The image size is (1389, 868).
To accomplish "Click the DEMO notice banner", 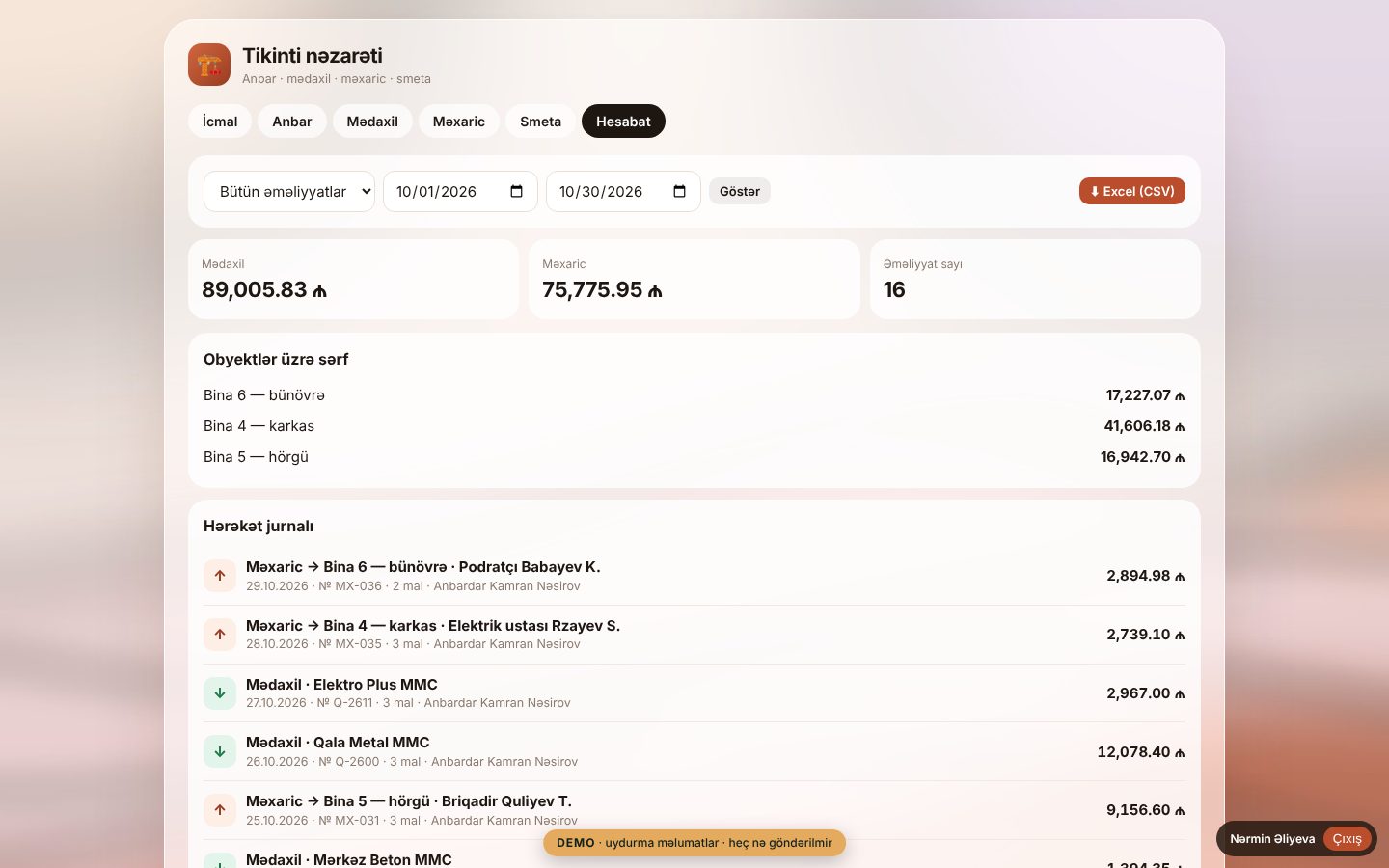I will click(694, 843).
